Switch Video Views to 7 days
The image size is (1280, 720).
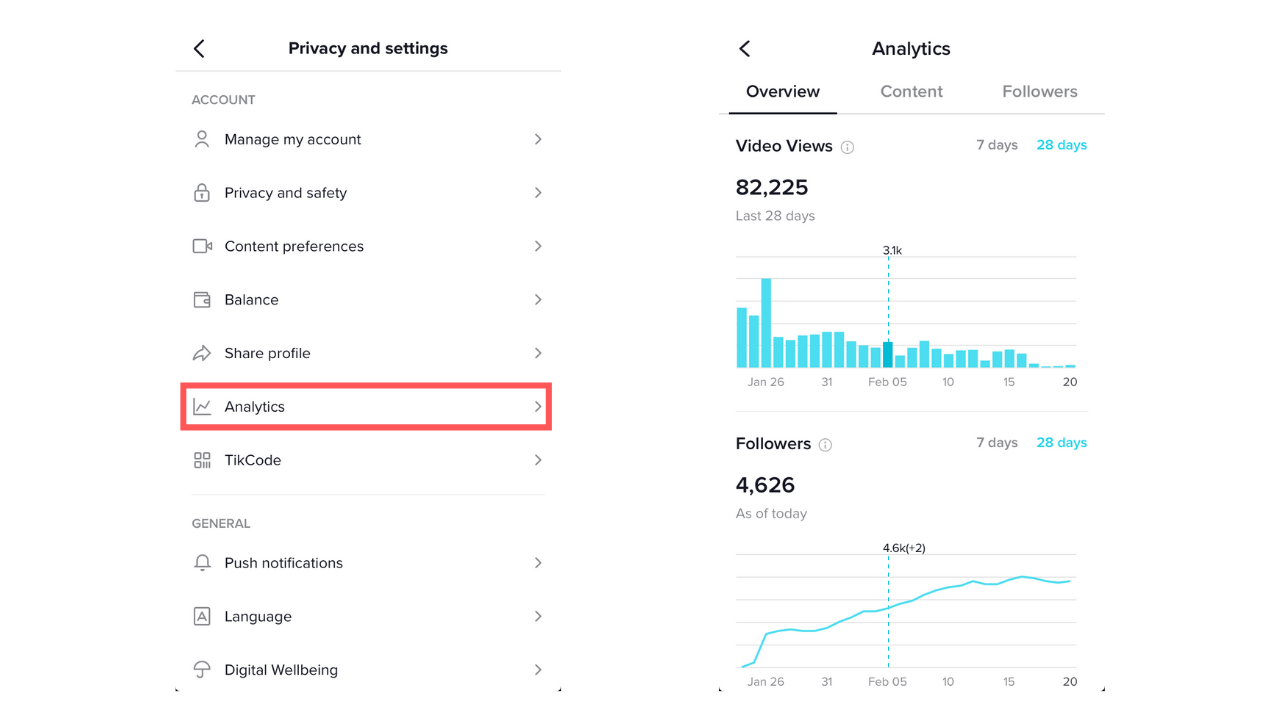[x=996, y=145]
